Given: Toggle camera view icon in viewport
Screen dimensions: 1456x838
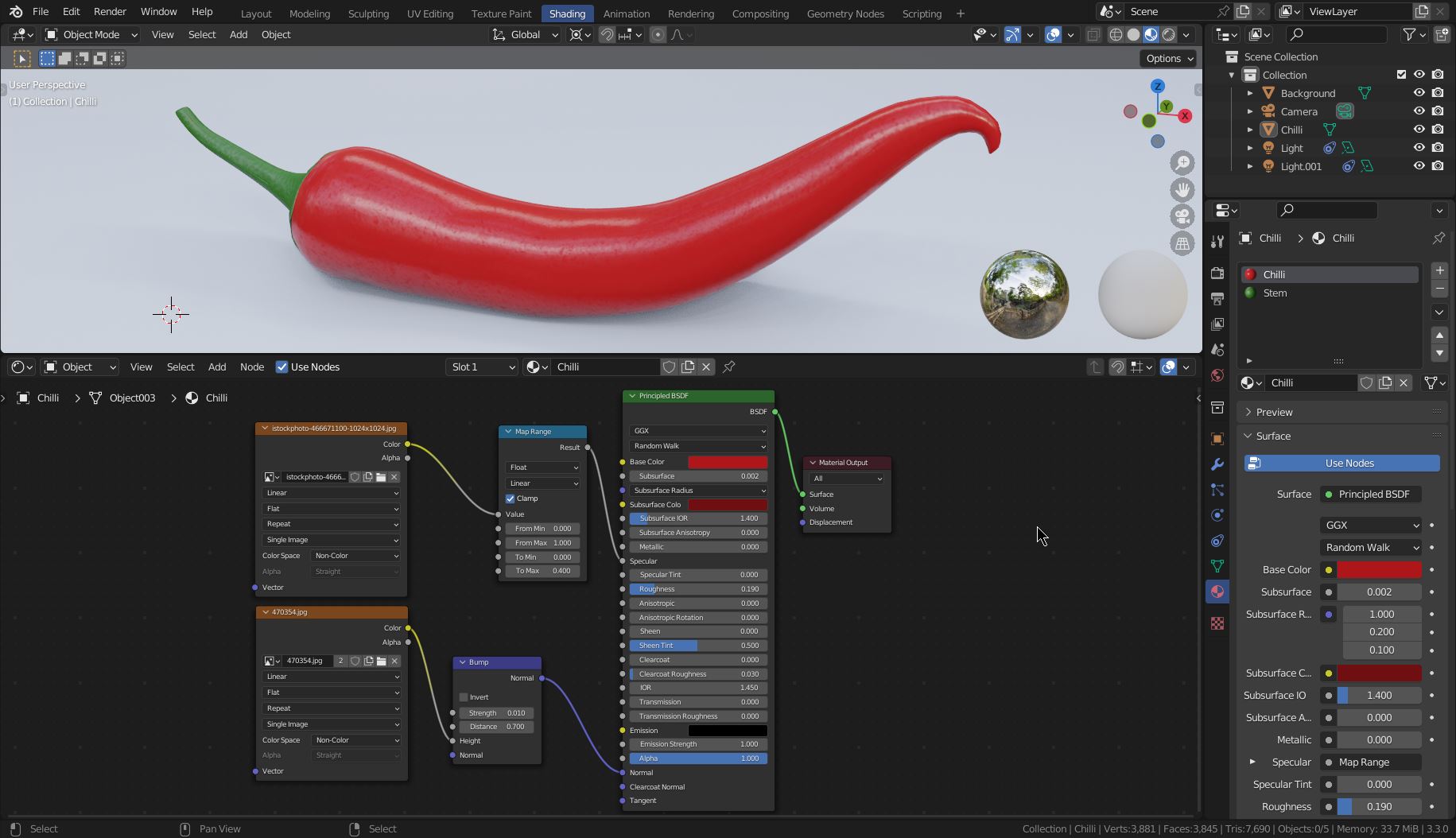Looking at the screenshot, I should [1182, 216].
